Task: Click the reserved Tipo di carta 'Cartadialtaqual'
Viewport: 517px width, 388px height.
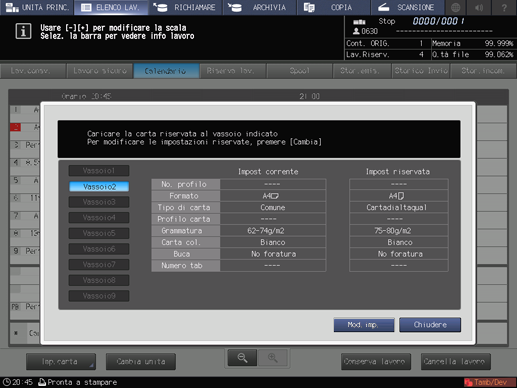Action: coord(399,207)
